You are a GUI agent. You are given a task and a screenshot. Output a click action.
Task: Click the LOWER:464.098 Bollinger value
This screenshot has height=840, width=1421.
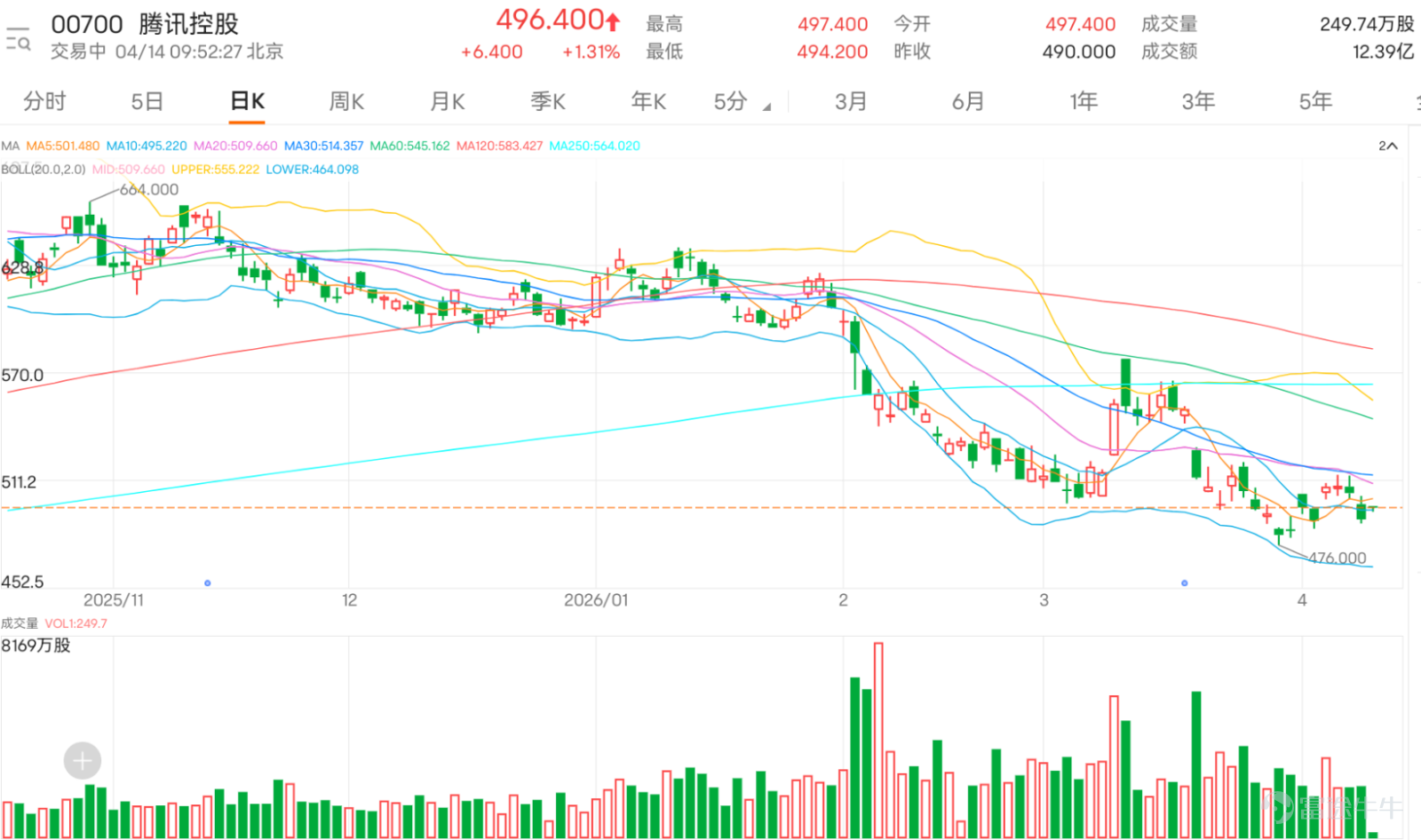point(312,169)
